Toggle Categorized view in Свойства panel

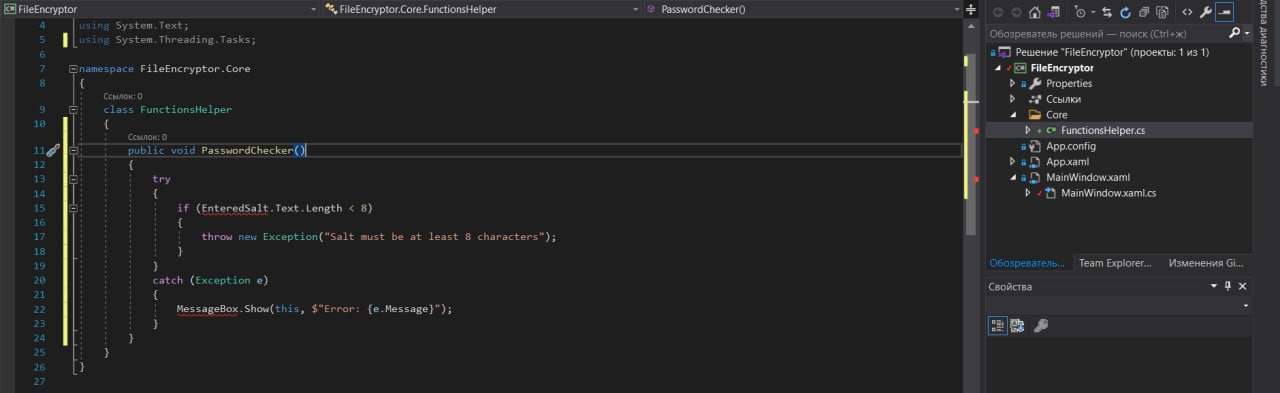[x=998, y=325]
